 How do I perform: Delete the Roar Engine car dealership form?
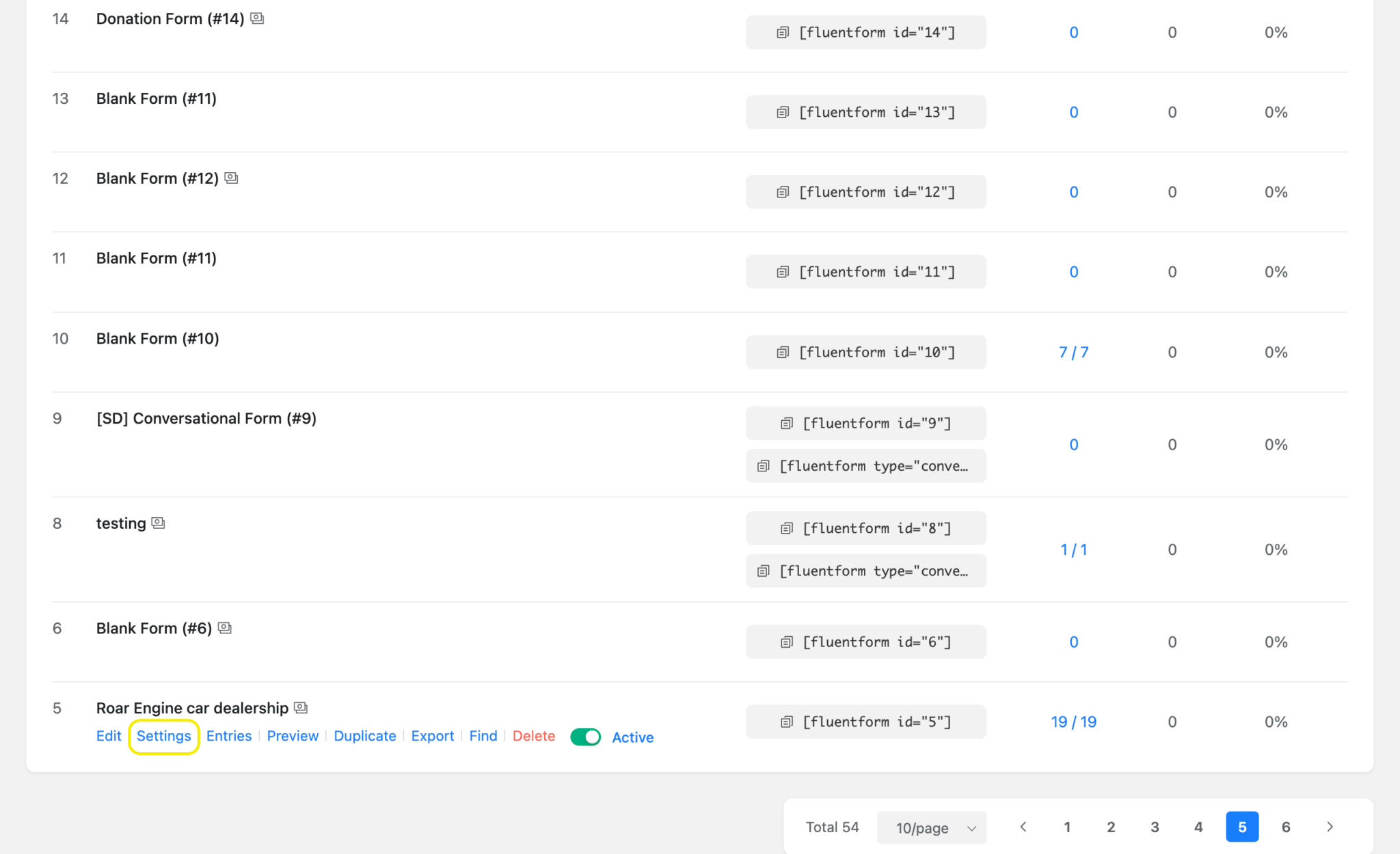(x=533, y=736)
